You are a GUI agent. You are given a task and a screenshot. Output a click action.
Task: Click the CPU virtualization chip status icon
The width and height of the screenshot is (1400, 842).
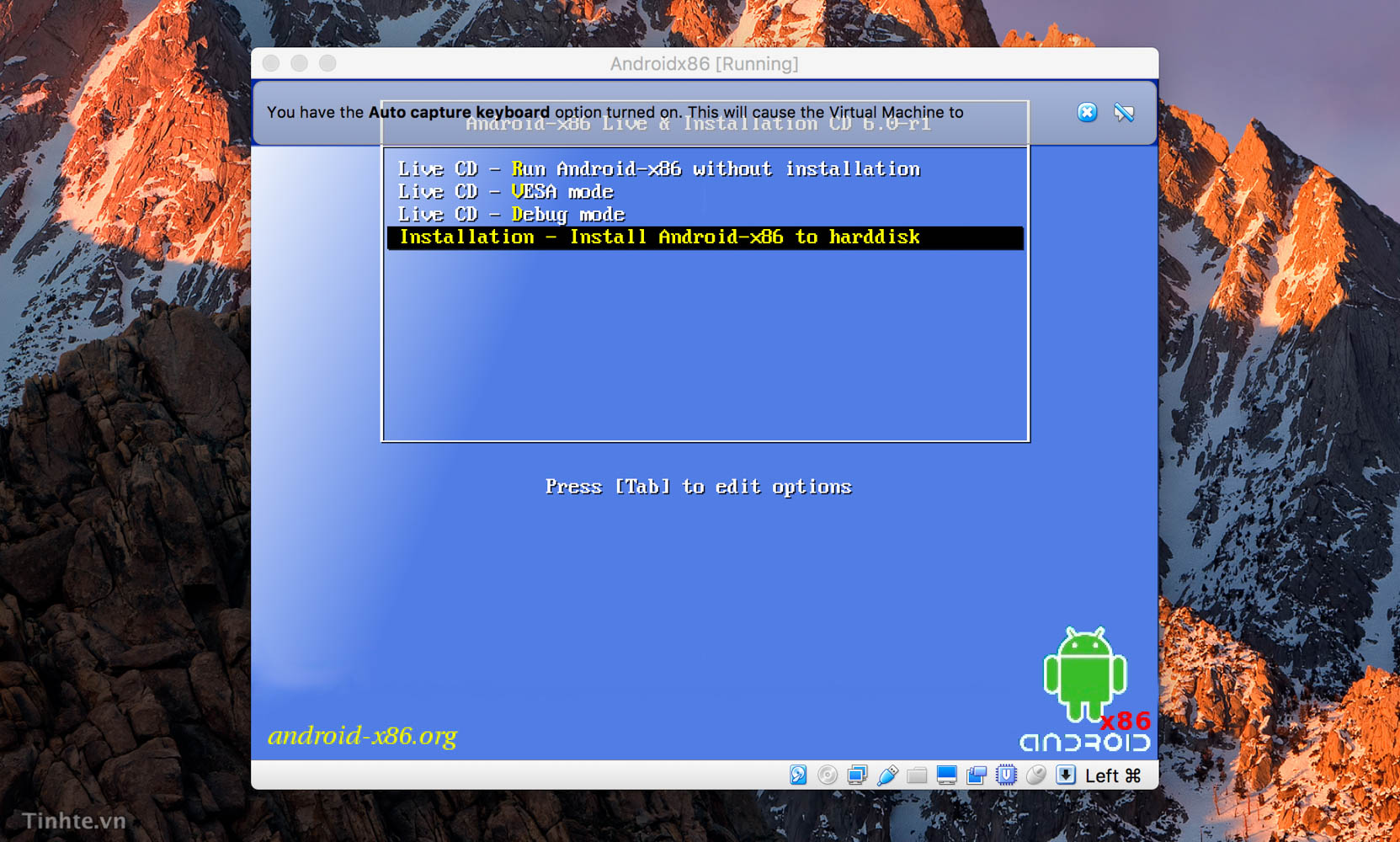(1006, 775)
